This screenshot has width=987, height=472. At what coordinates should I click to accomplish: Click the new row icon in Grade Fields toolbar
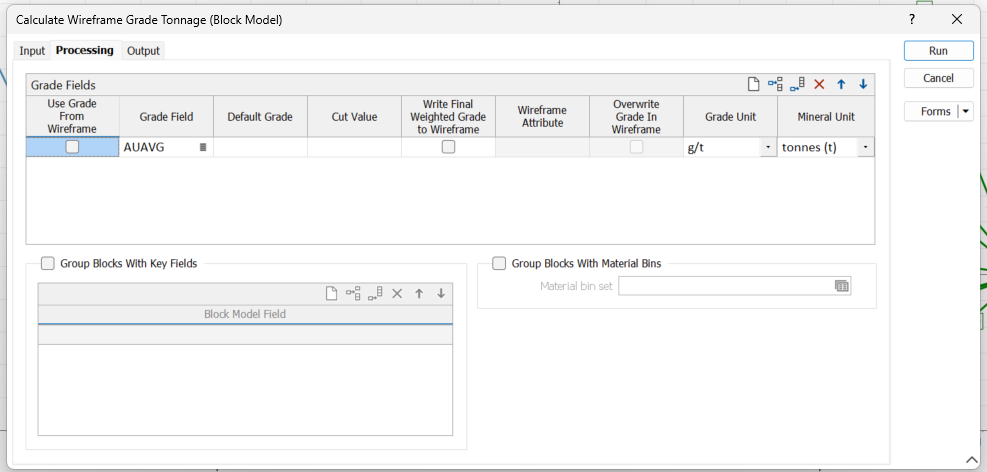coord(755,85)
